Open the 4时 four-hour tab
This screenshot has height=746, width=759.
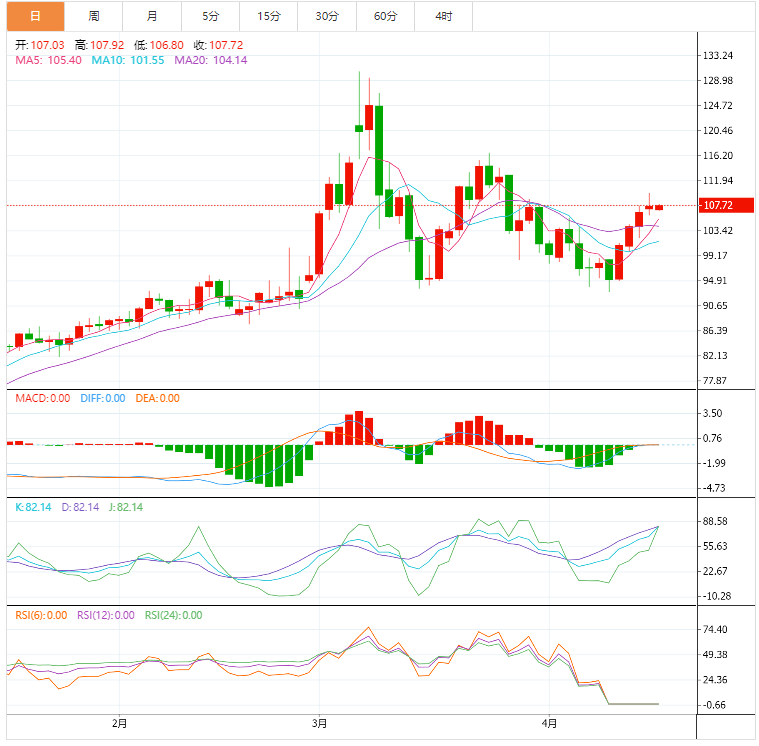[x=443, y=16]
